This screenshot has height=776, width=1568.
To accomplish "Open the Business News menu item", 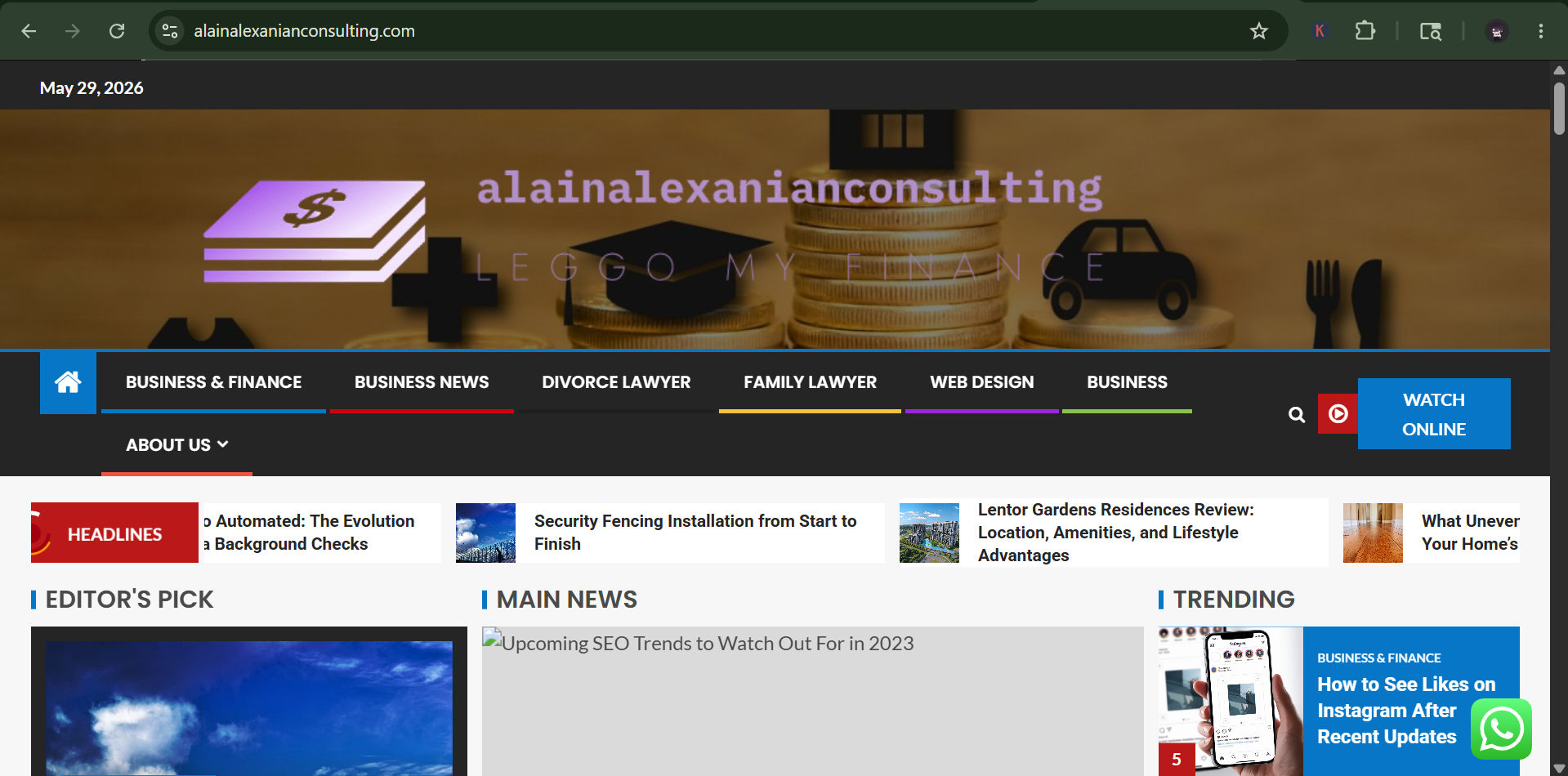I will [422, 382].
